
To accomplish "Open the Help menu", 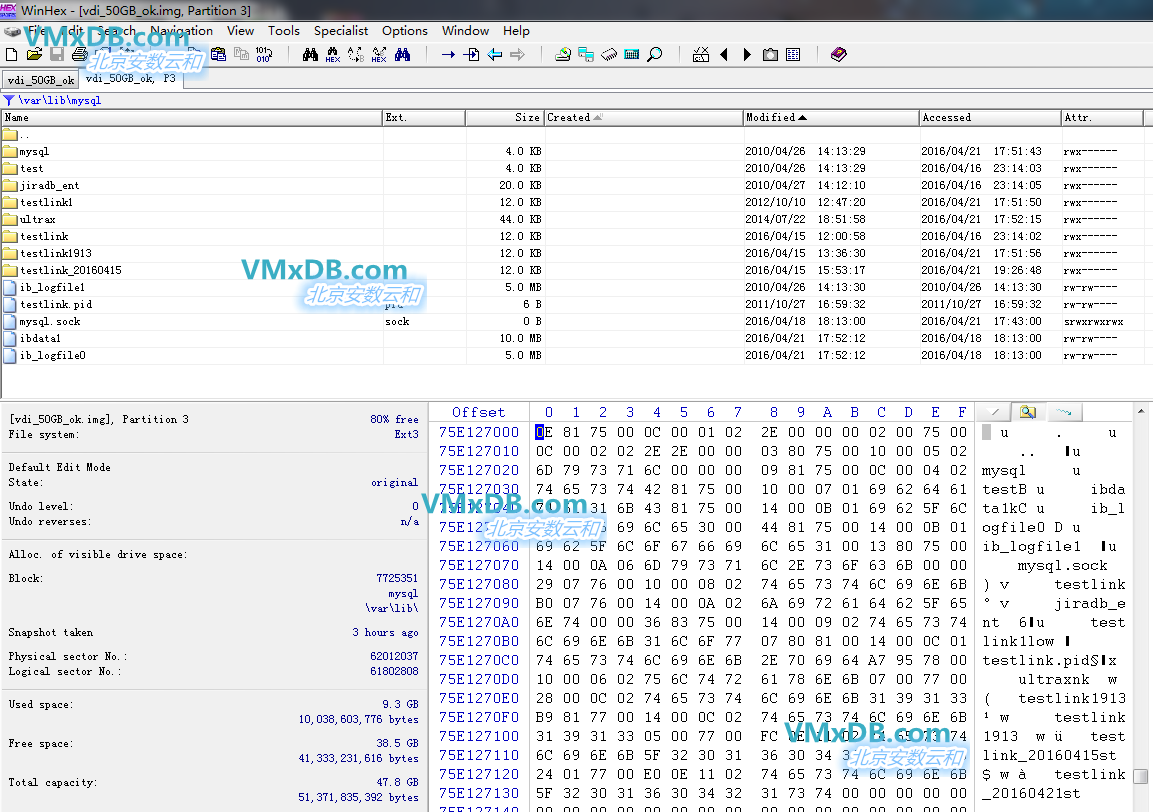I will [x=516, y=31].
